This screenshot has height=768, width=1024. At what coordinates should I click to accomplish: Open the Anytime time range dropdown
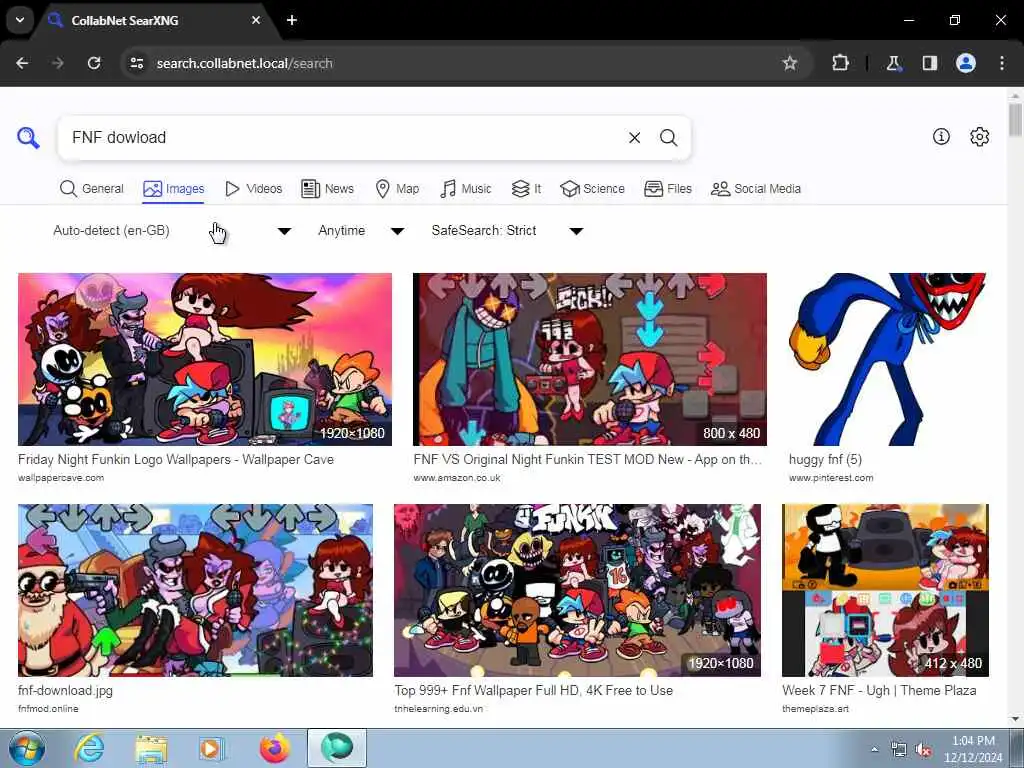click(x=360, y=231)
